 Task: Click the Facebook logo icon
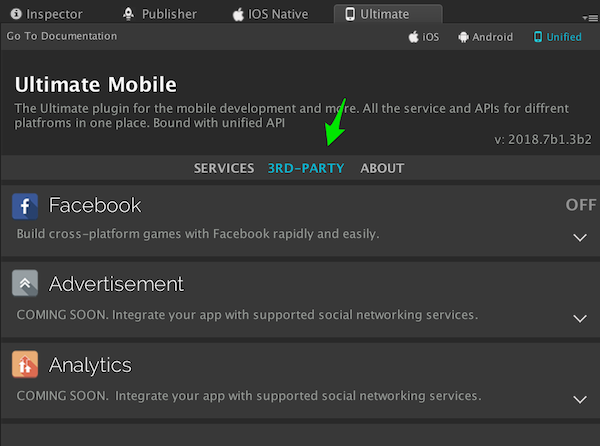(25, 206)
